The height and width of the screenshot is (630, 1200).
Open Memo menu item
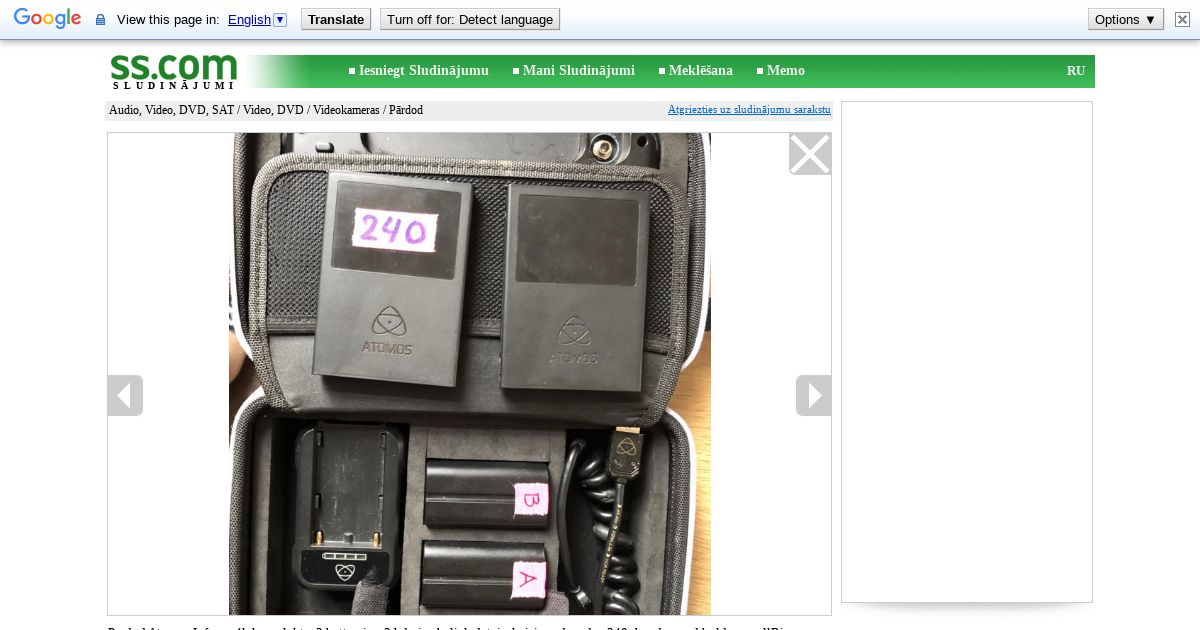[x=785, y=71]
